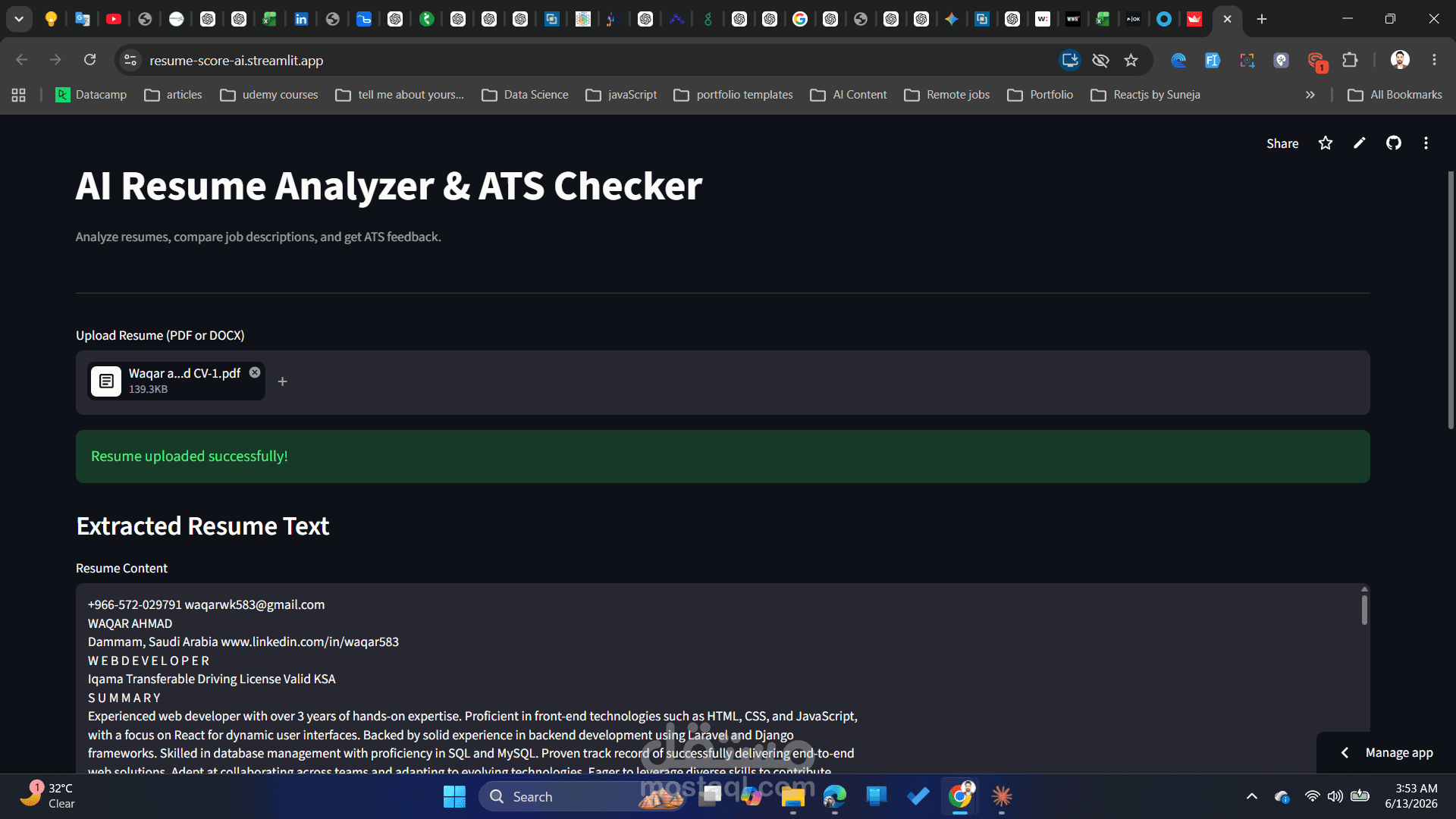Screen dimensions: 1456x819
Task: Click the Extracted Resume Text heading
Action: 202,526
